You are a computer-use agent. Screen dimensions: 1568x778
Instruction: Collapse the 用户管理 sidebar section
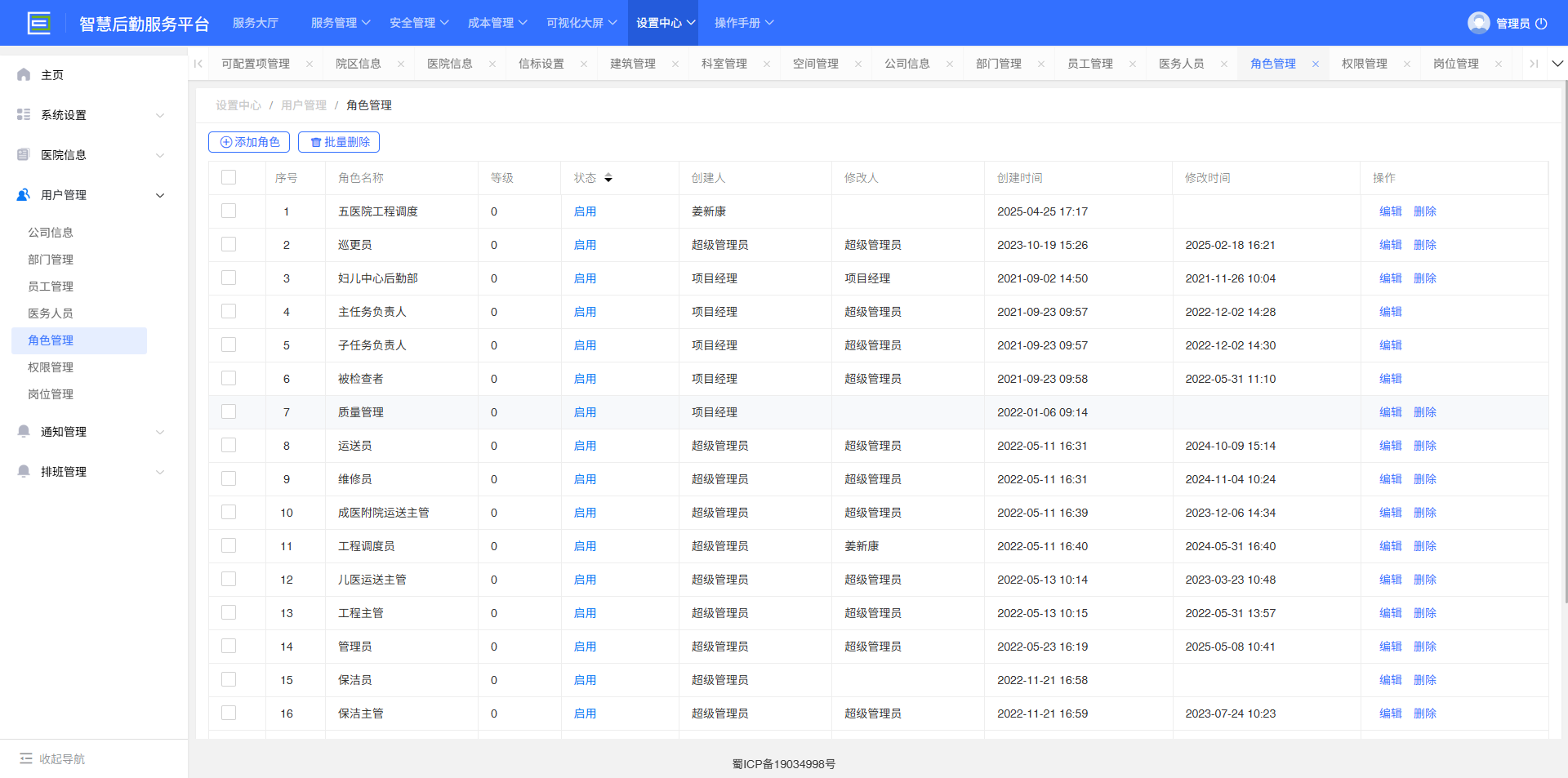pos(160,195)
